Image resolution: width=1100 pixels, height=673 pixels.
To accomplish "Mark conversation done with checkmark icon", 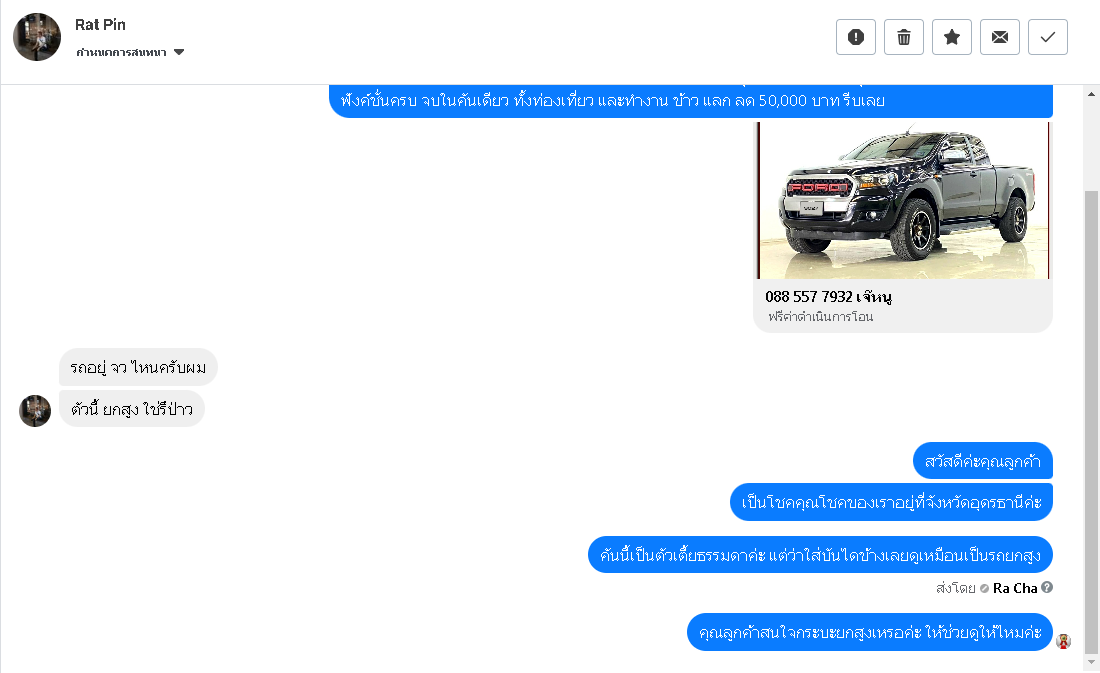I will [1047, 37].
